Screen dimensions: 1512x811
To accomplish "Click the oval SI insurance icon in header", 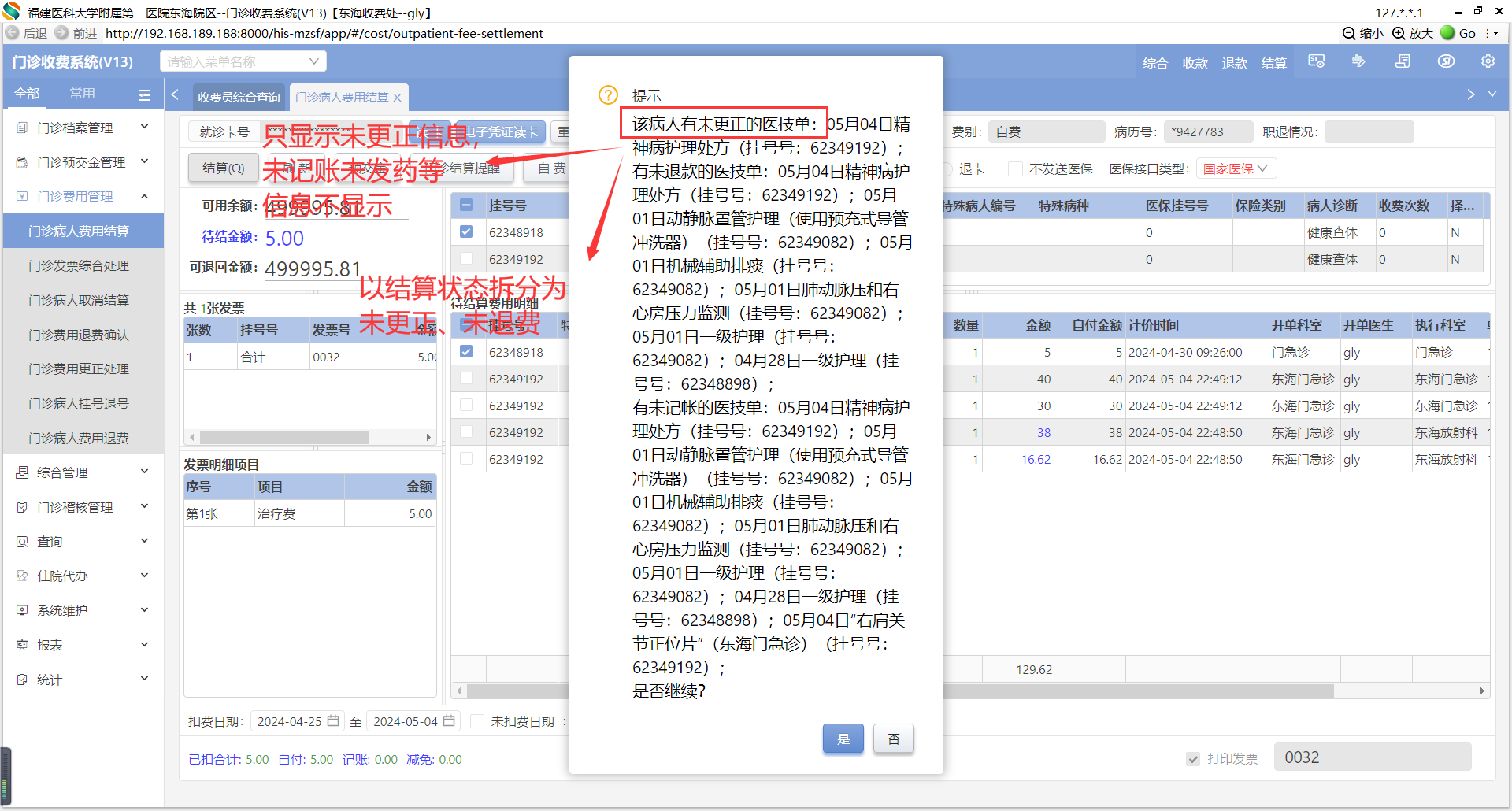I will (x=1446, y=61).
